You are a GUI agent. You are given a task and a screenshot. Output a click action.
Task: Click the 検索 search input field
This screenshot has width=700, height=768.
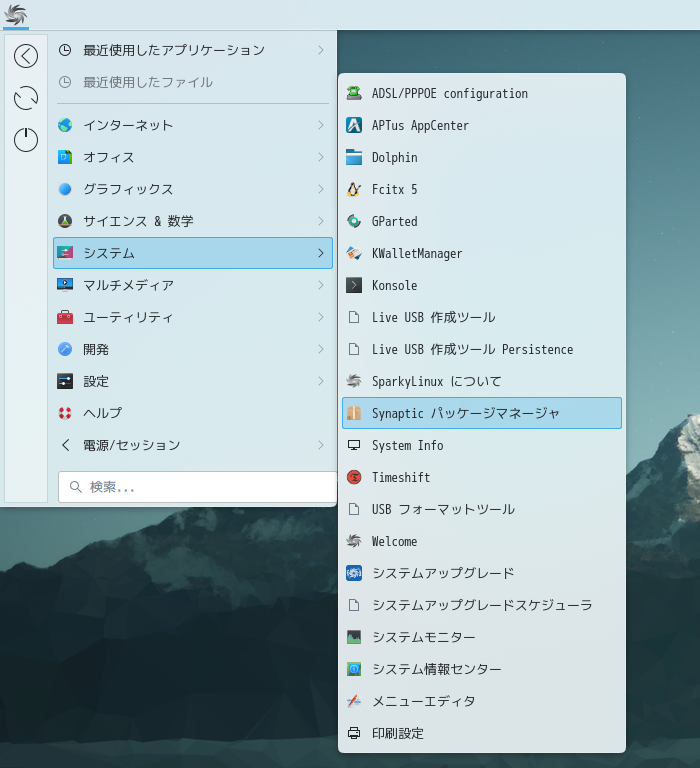[197, 487]
